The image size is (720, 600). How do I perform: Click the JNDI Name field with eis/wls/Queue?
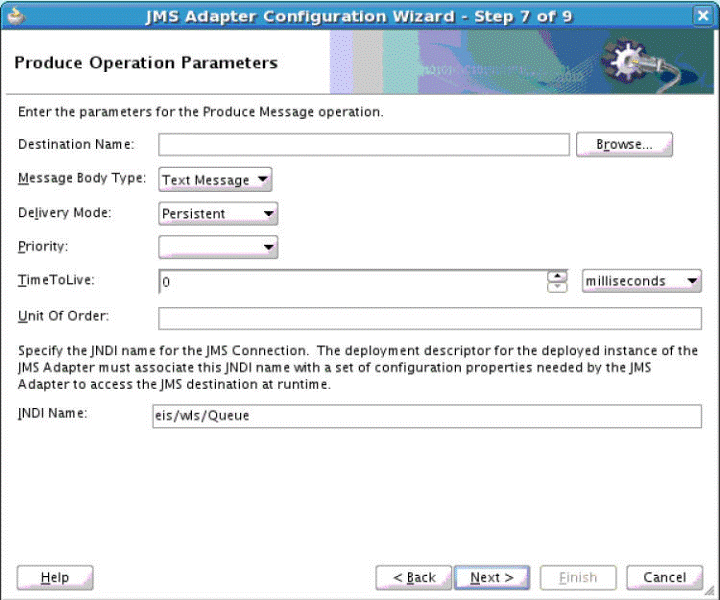click(x=427, y=416)
